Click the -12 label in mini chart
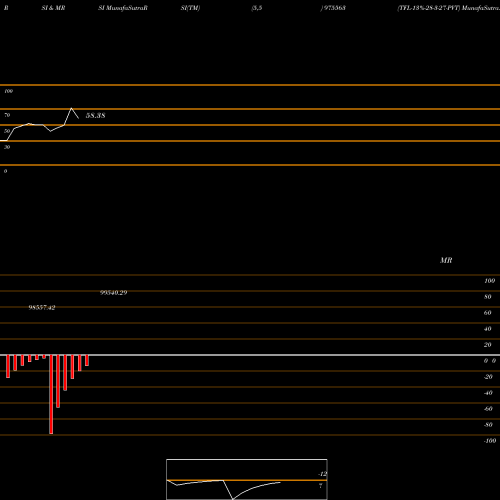This screenshot has height=500, width=500. point(322,474)
